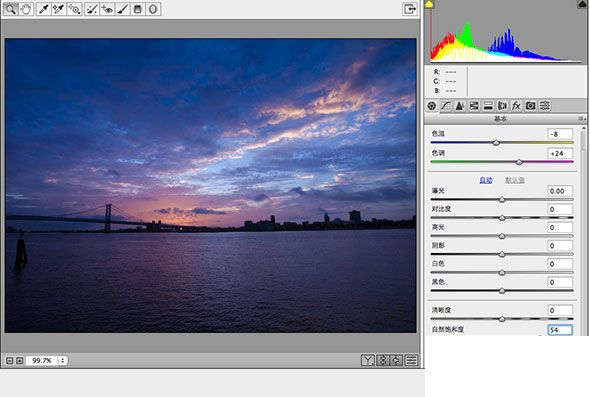Open the fx Effects tab
The width and height of the screenshot is (590, 397).
click(516, 106)
